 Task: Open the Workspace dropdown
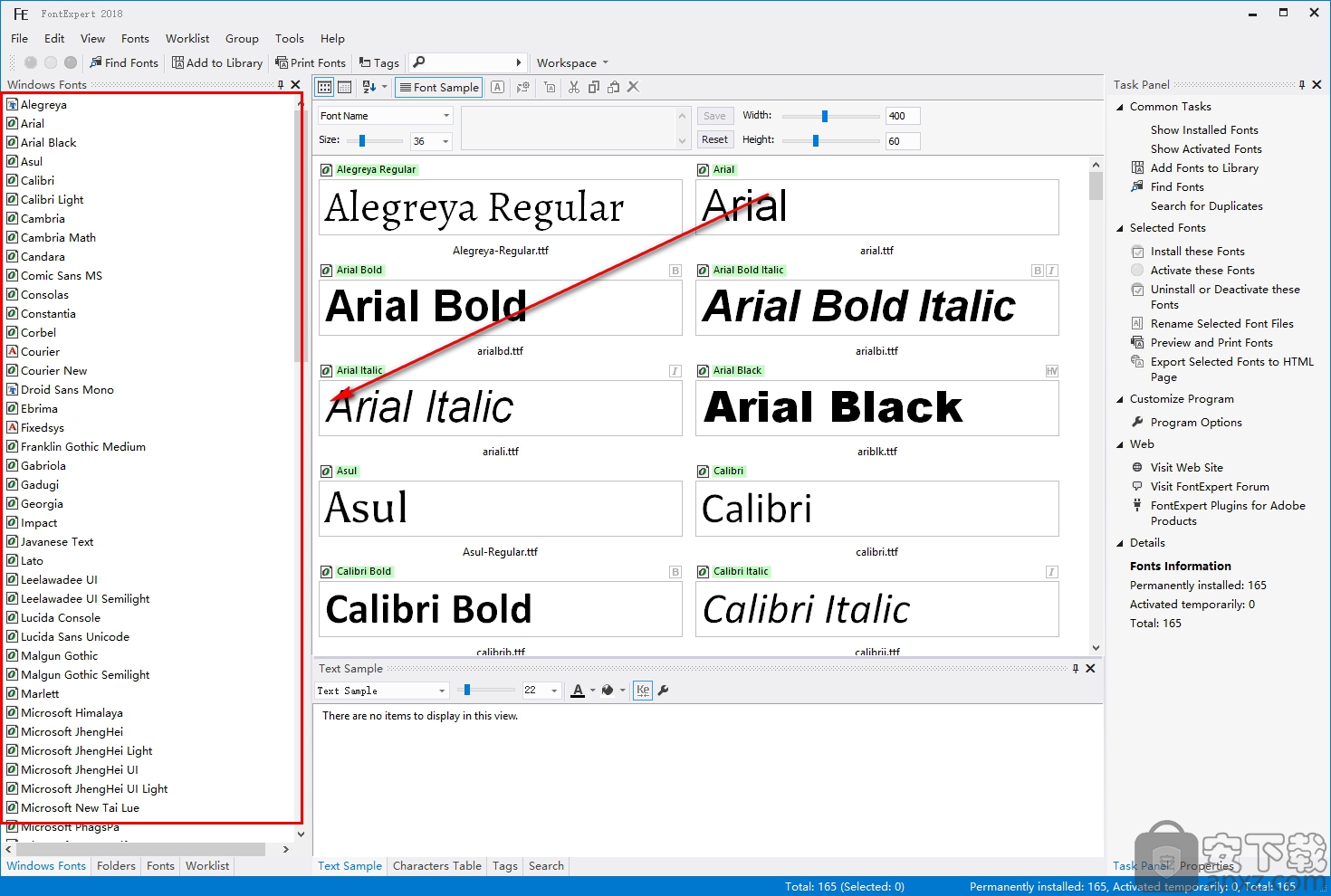pos(572,62)
